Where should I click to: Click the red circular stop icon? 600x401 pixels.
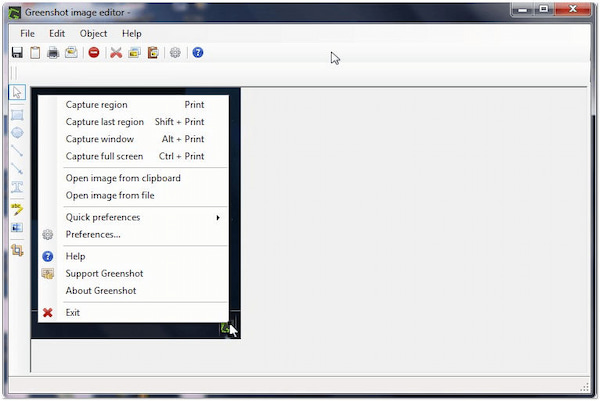94,52
